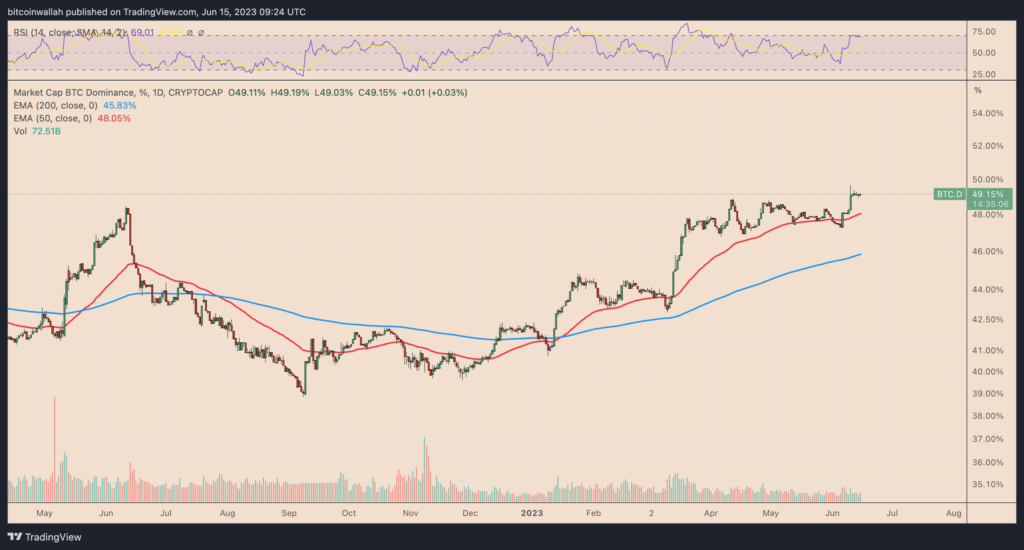Click the BTC.D price label tag

(x=950, y=194)
